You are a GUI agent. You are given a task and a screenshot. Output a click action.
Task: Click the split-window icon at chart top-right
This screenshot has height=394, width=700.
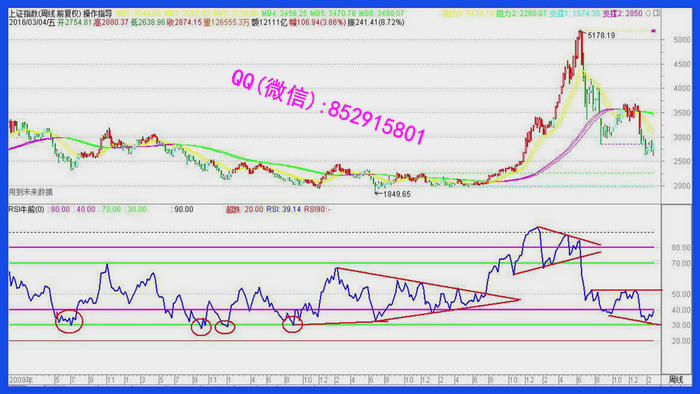point(657,13)
